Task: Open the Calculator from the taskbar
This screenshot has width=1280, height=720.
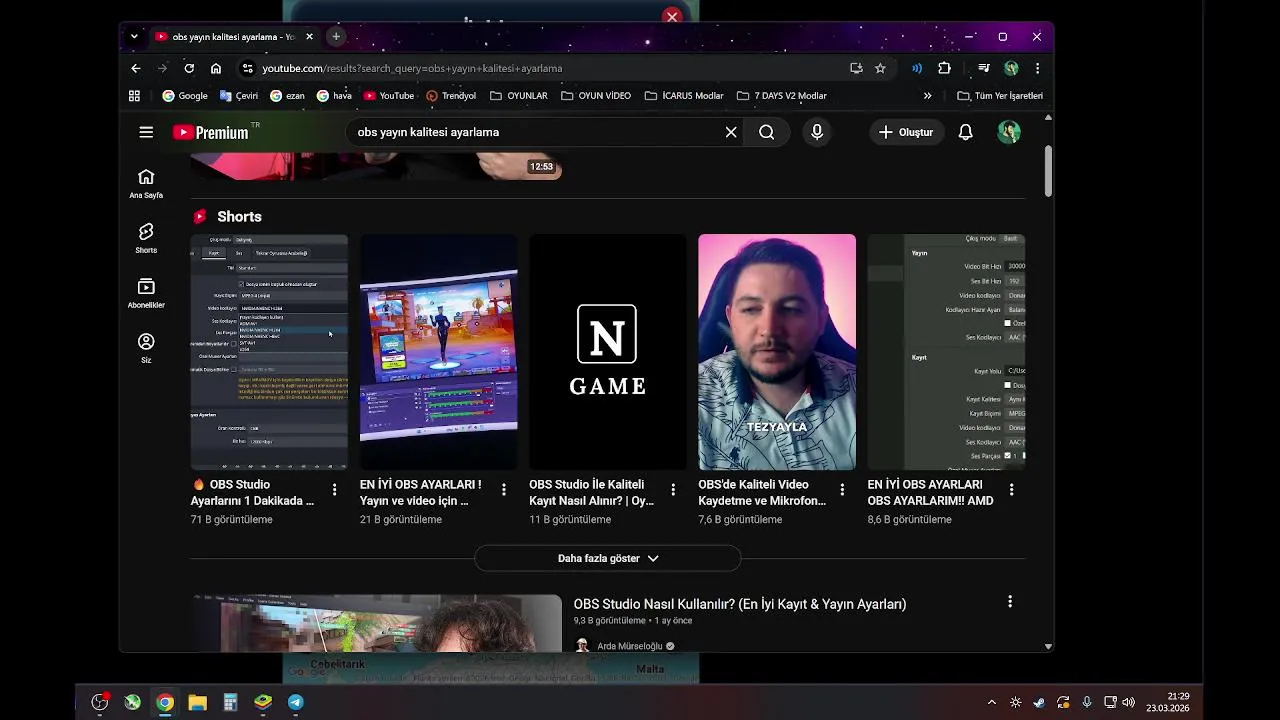Action: 230,703
